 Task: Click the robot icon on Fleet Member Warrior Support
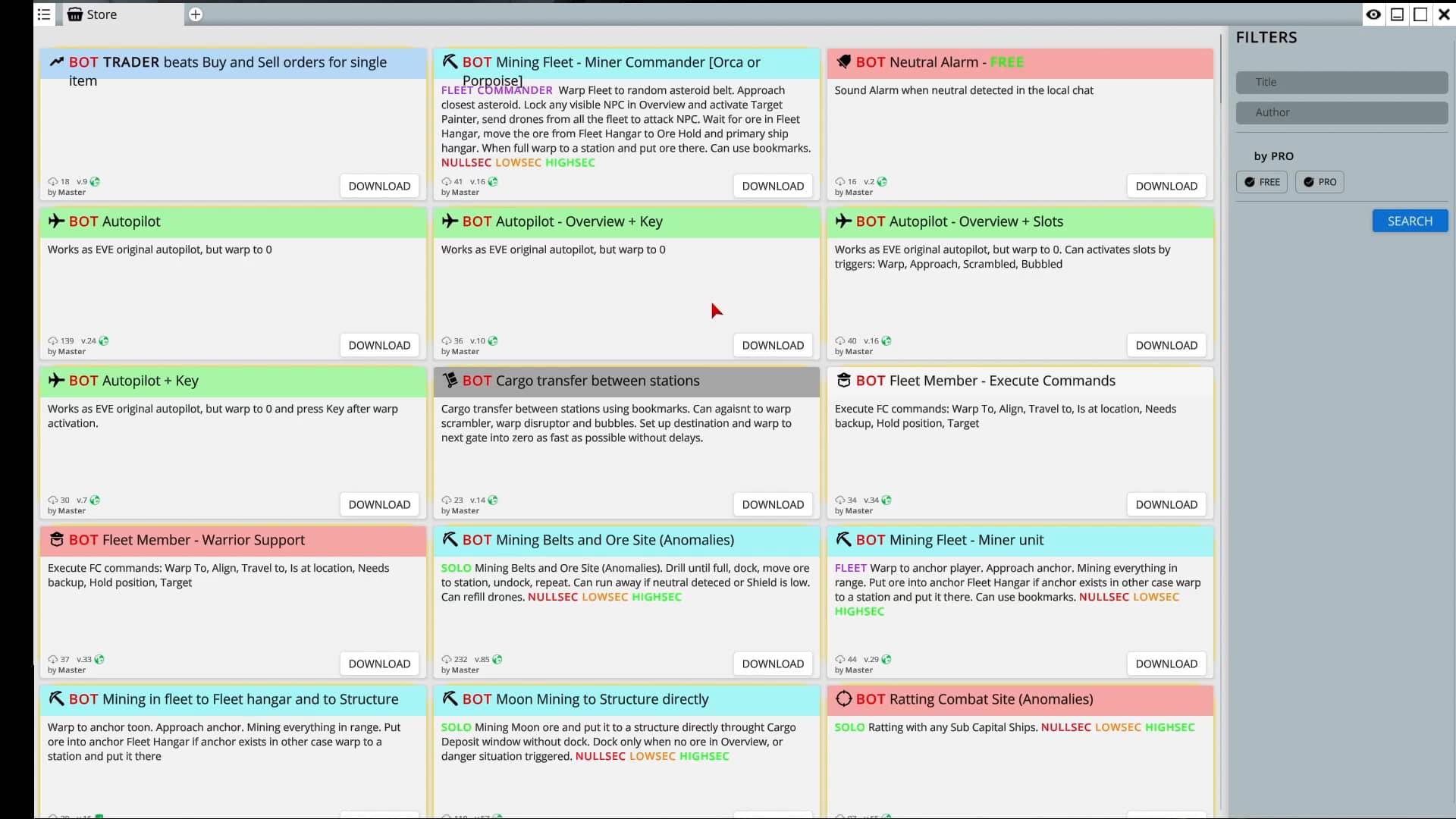point(56,539)
